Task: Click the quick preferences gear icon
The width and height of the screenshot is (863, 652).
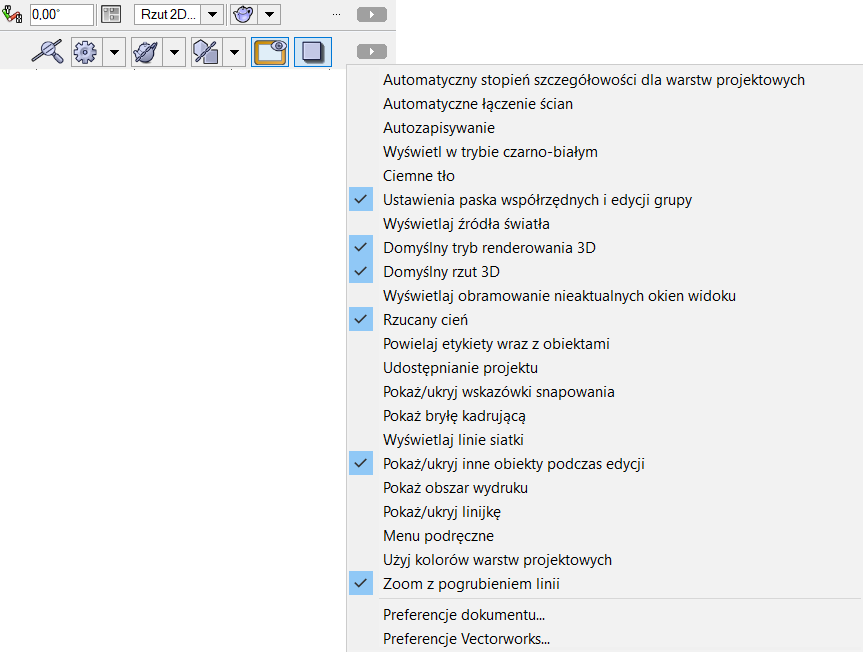Action: pyautogui.click(x=86, y=52)
